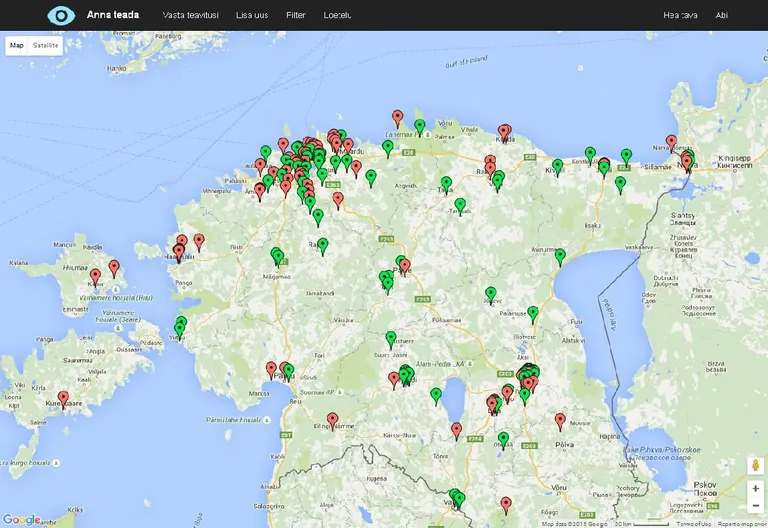Click the Google logo on map

[x=22, y=519]
